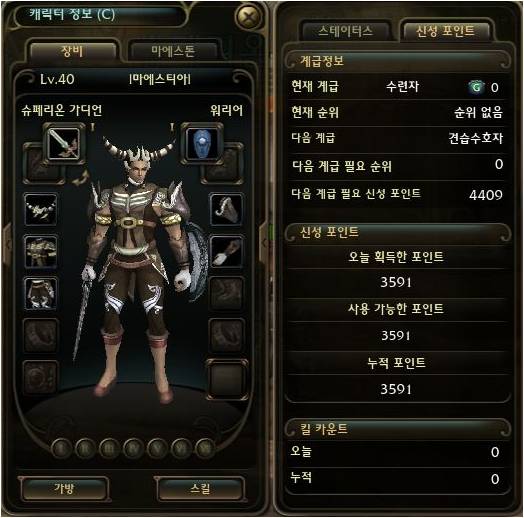Click the empty bottom-right equipment slot

click(x=226, y=380)
